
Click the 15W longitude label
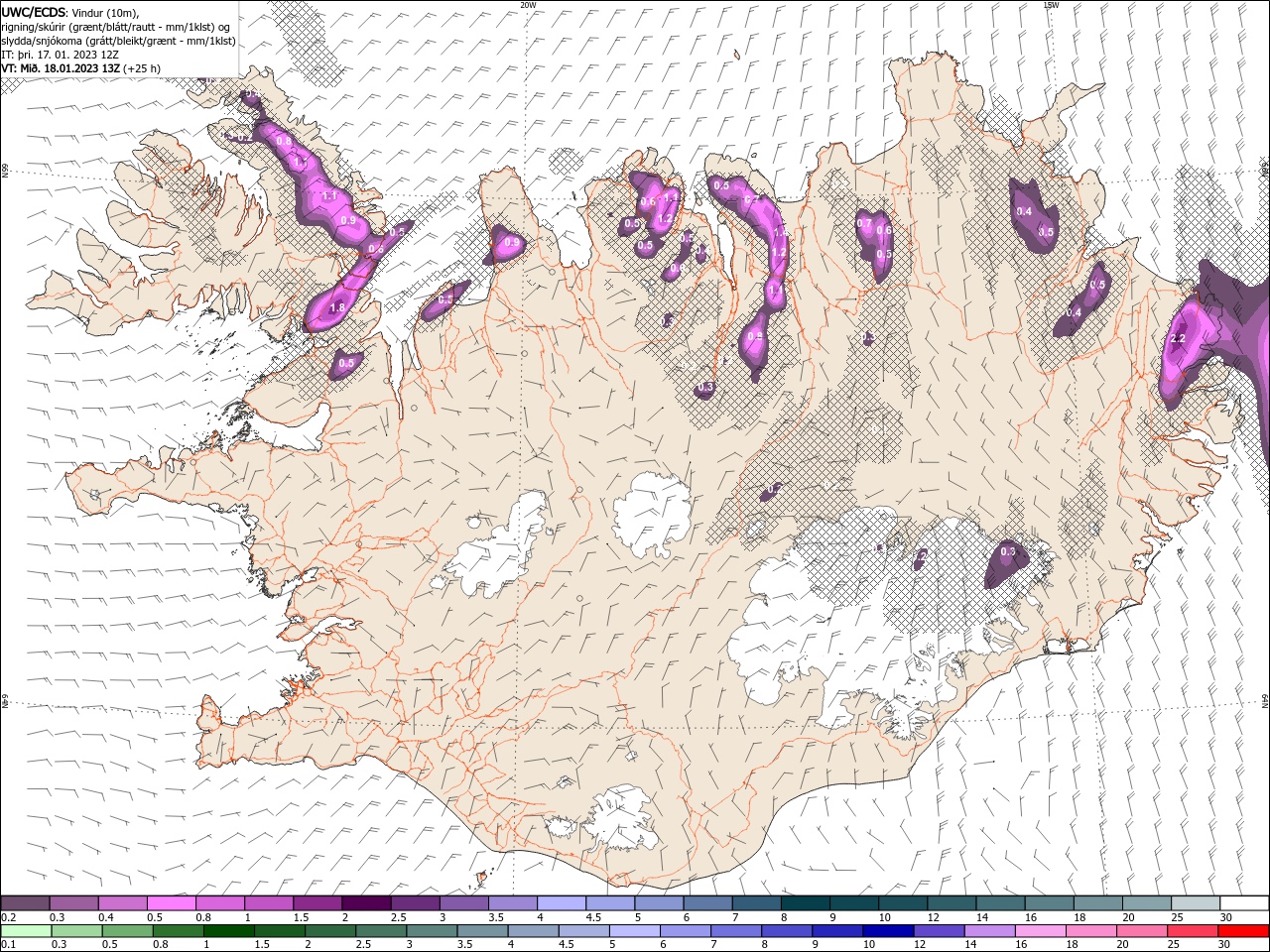(x=1051, y=5)
